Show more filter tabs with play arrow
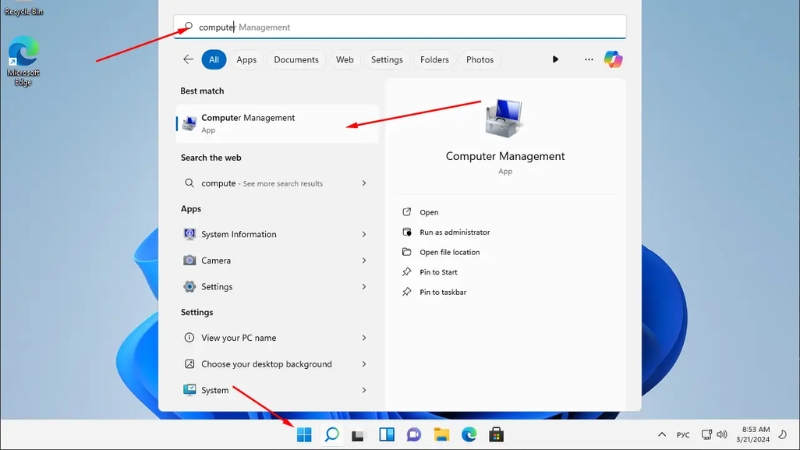800x450 pixels. (555, 59)
